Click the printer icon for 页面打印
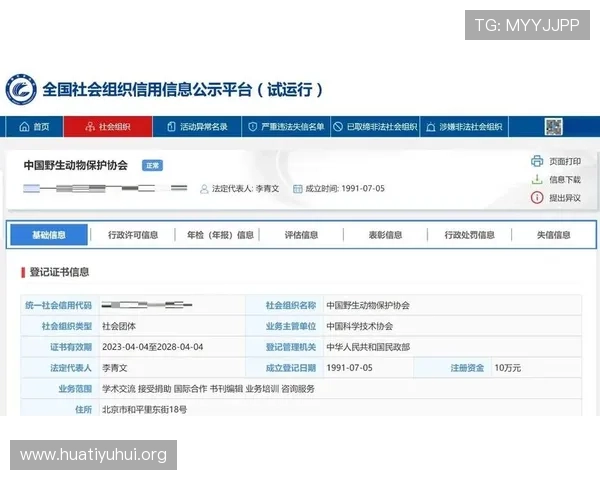Screen dimensions: 600x480 (537, 161)
